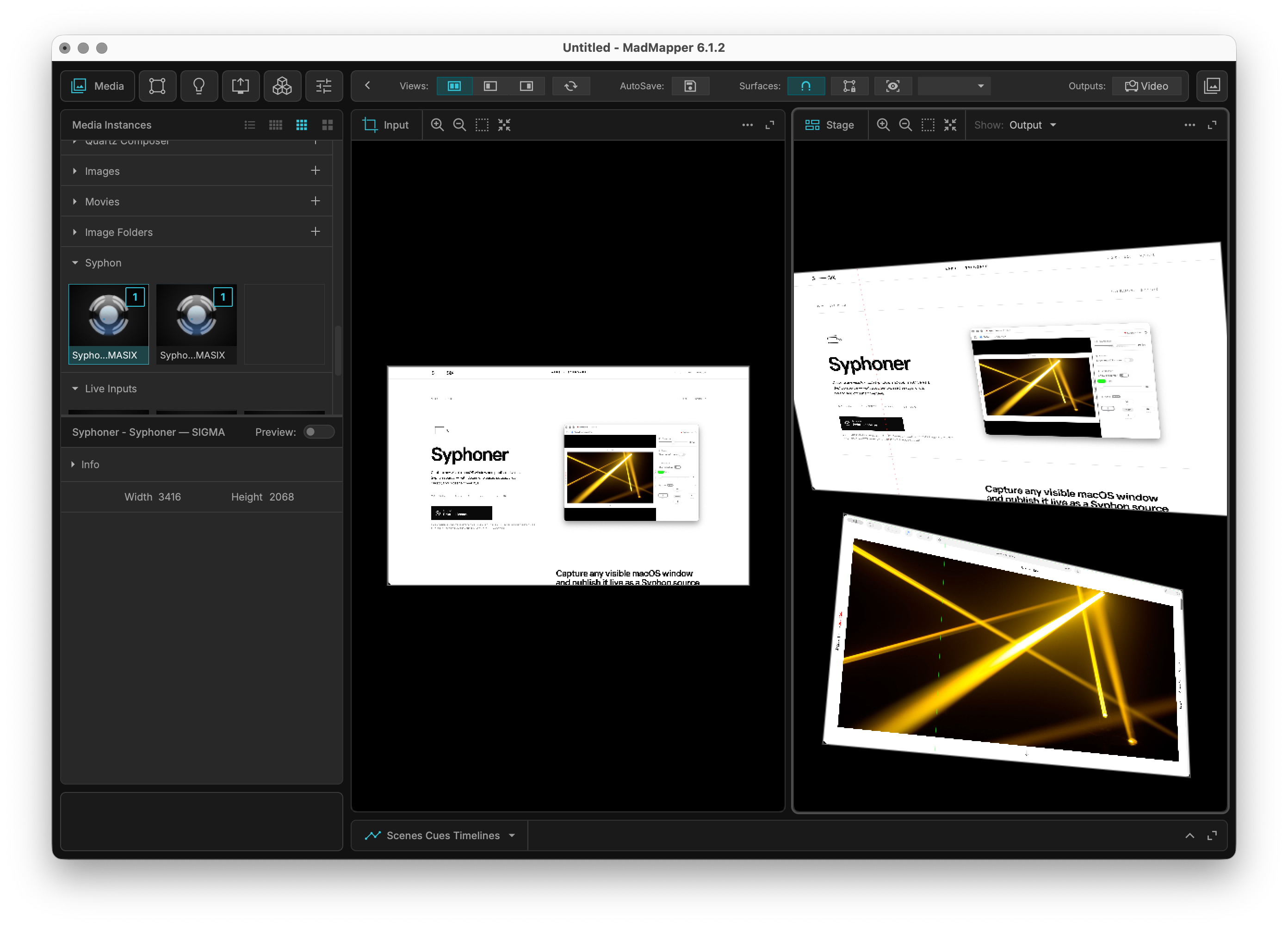Click Stage view fit selection icon
Screen dimensions: 1288x928
(928, 125)
